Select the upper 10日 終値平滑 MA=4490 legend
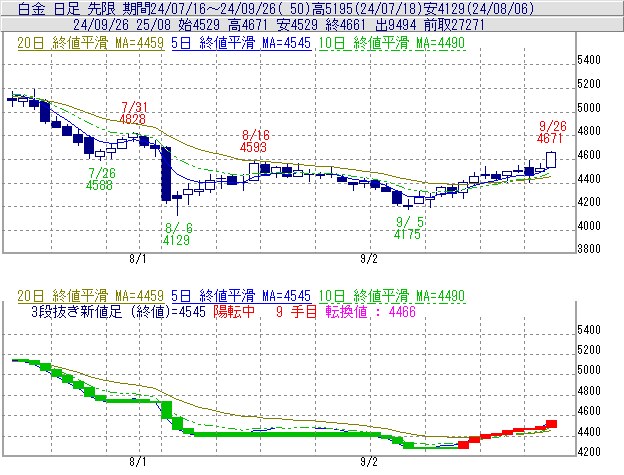The image size is (624, 475). 392,43
